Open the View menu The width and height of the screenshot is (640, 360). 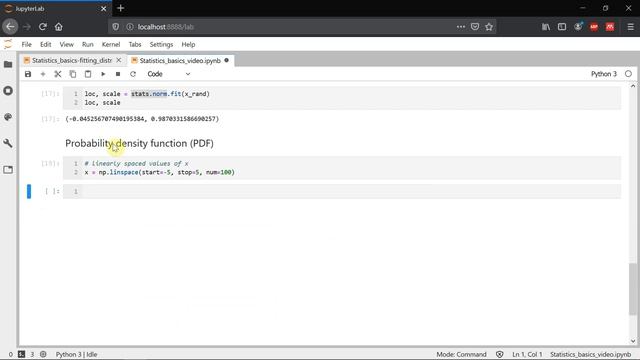[67, 44]
